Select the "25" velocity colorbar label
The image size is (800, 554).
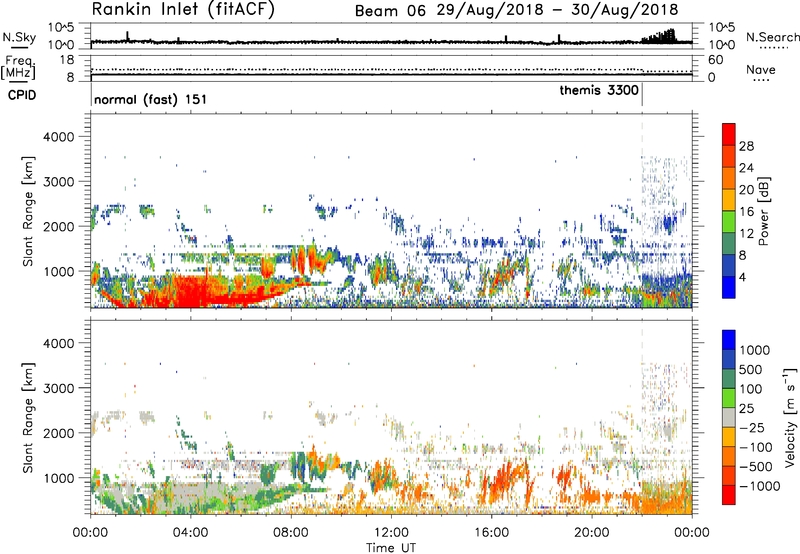coord(747,409)
